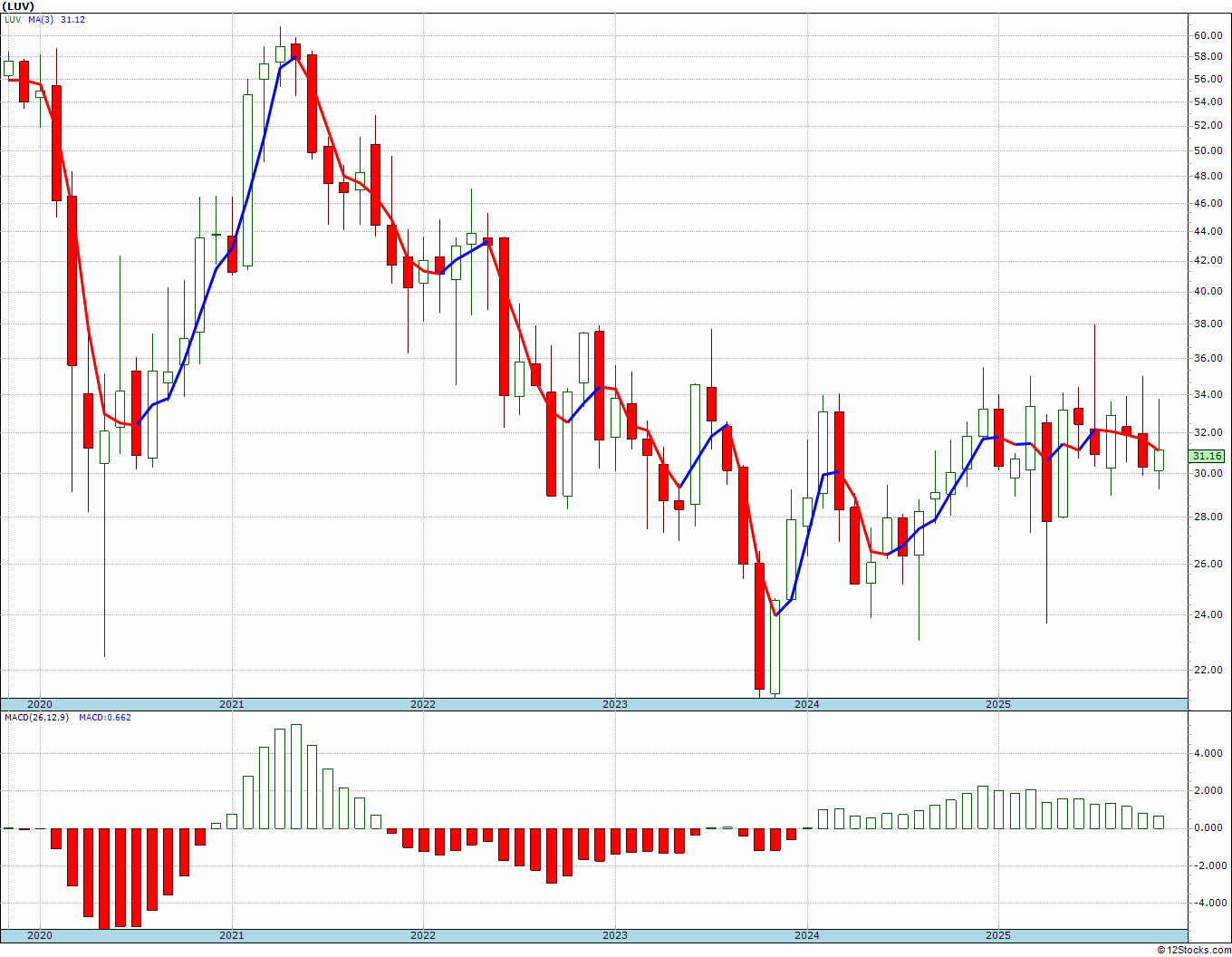Select the 2021 year label under price chart
The height and width of the screenshot is (957, 1232).
pyautogui.click(x=231, y=704)
